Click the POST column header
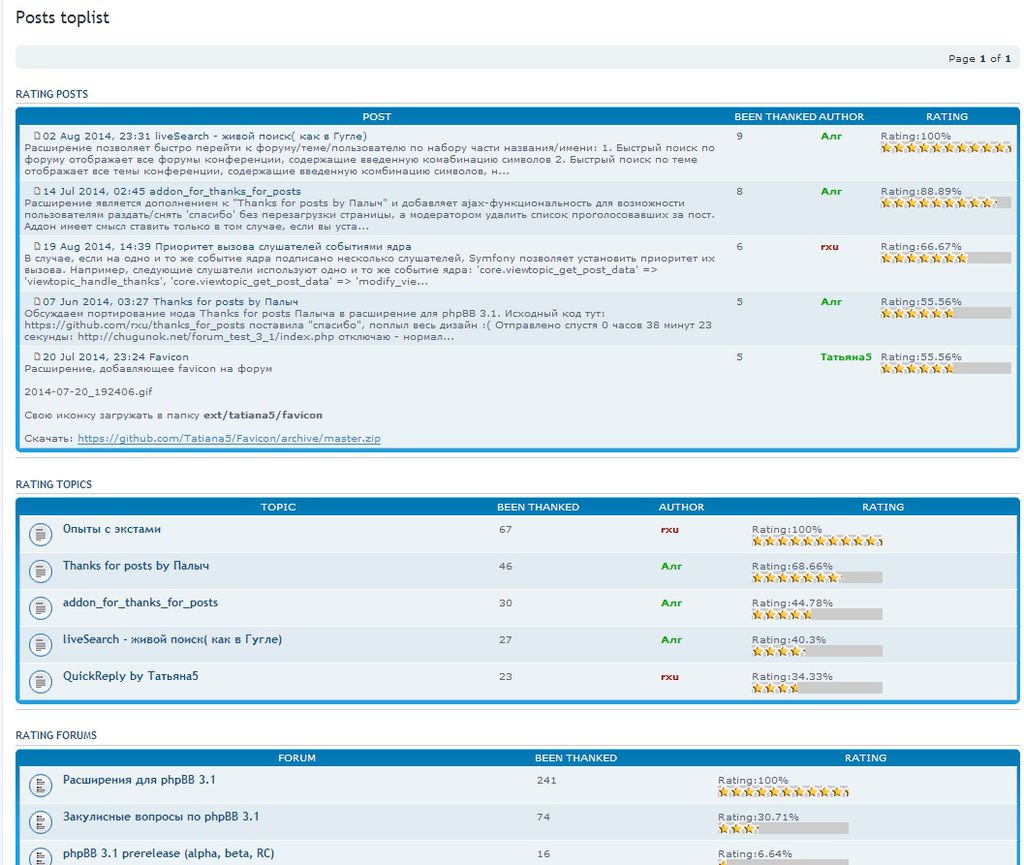This screenshot has height=865, width=1024. point(377,117)
